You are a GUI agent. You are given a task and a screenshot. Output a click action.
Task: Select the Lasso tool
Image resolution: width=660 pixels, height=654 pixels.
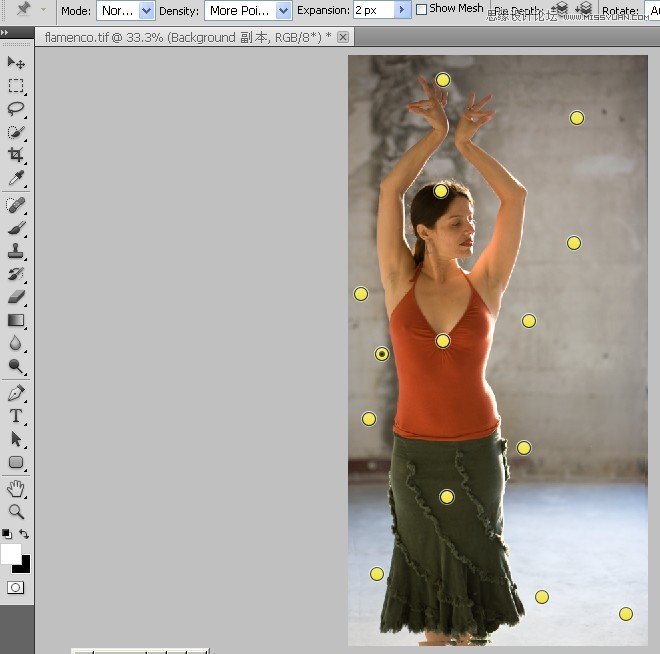click(16, 109)
